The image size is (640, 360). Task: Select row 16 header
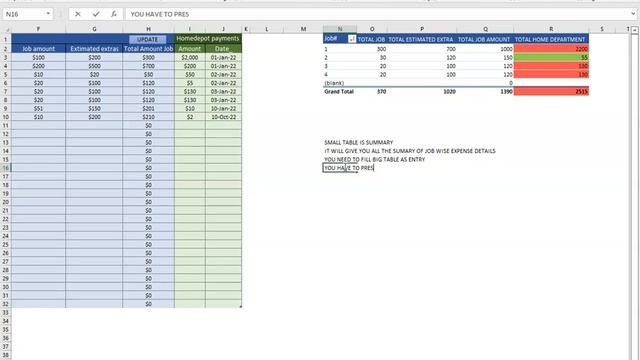[x=6, y=168]
